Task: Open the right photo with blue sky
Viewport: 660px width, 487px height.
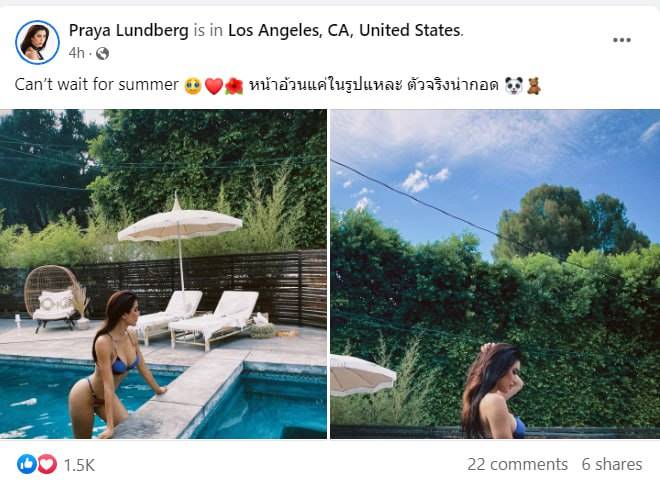Action: (x=495, y=274)
